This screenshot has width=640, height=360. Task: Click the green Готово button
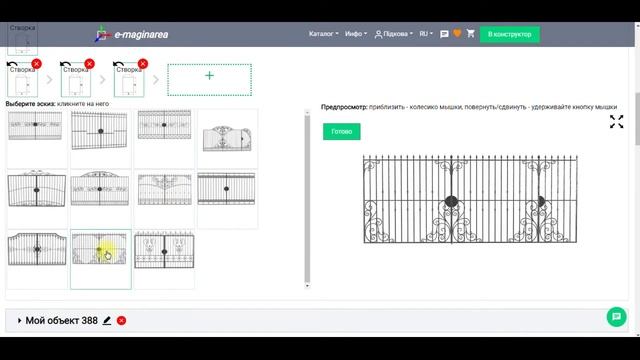click(342, 131)
